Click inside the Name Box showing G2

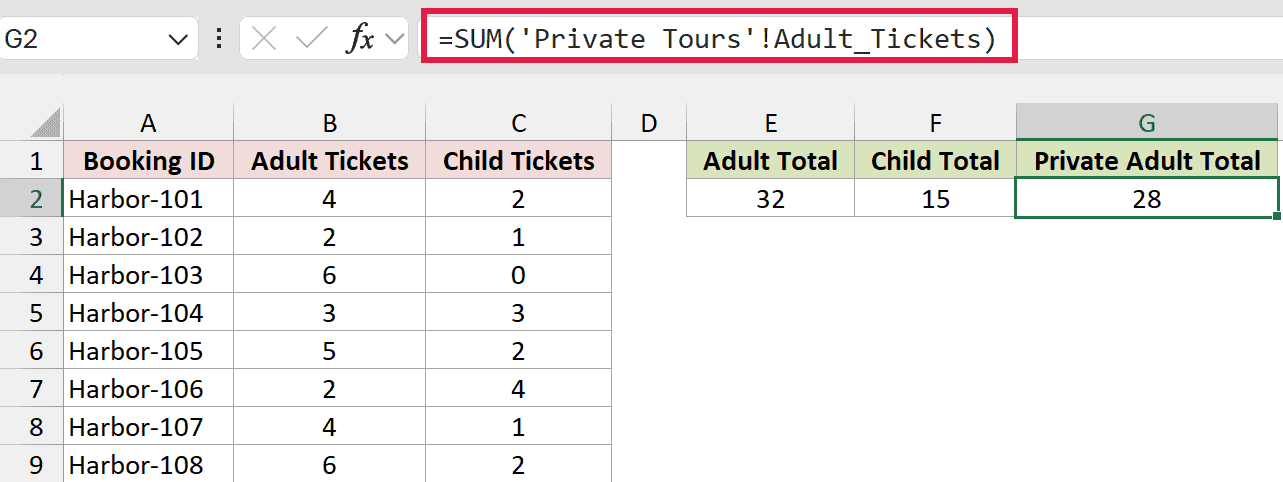click(82, 39)
